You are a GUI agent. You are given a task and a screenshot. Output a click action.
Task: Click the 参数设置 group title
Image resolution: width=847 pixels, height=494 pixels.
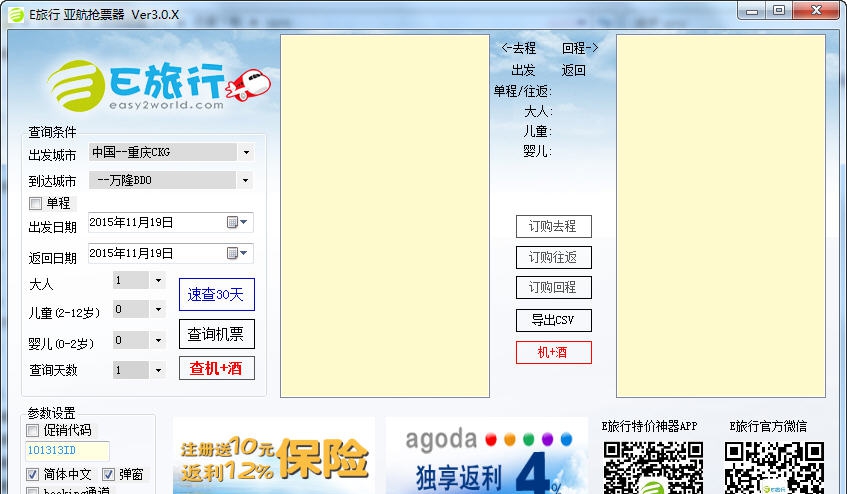(x=51, y=413)
